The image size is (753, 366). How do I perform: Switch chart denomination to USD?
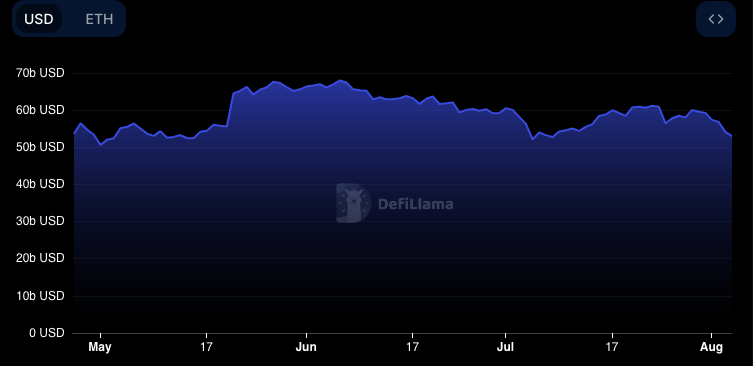(x=38, y=19)
